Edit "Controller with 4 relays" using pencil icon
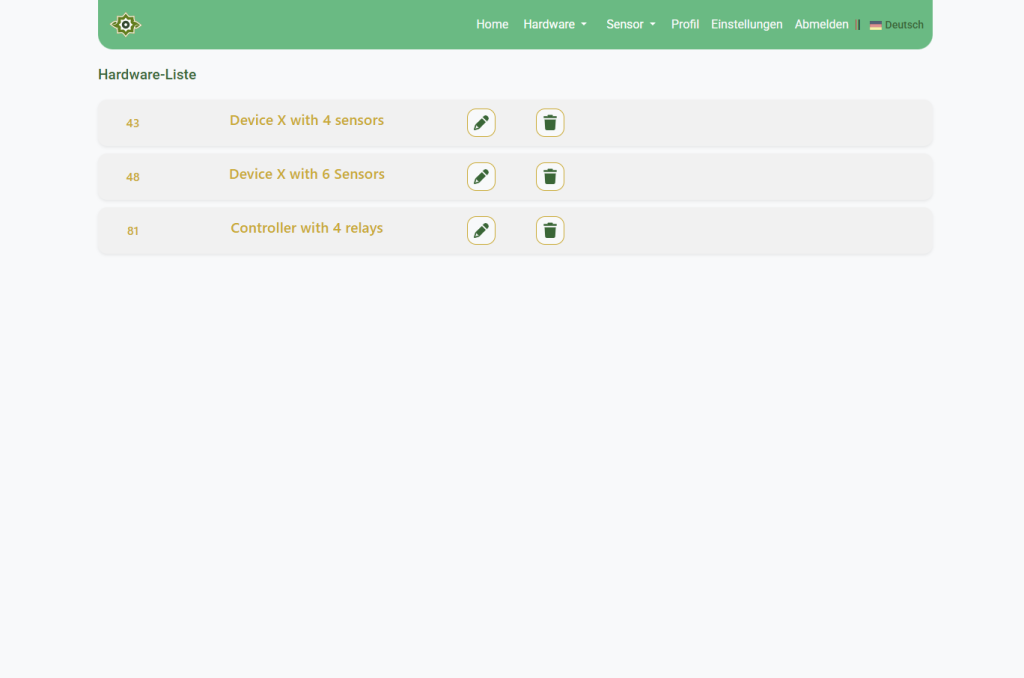Screen dimensions: 1024x678 481,230
